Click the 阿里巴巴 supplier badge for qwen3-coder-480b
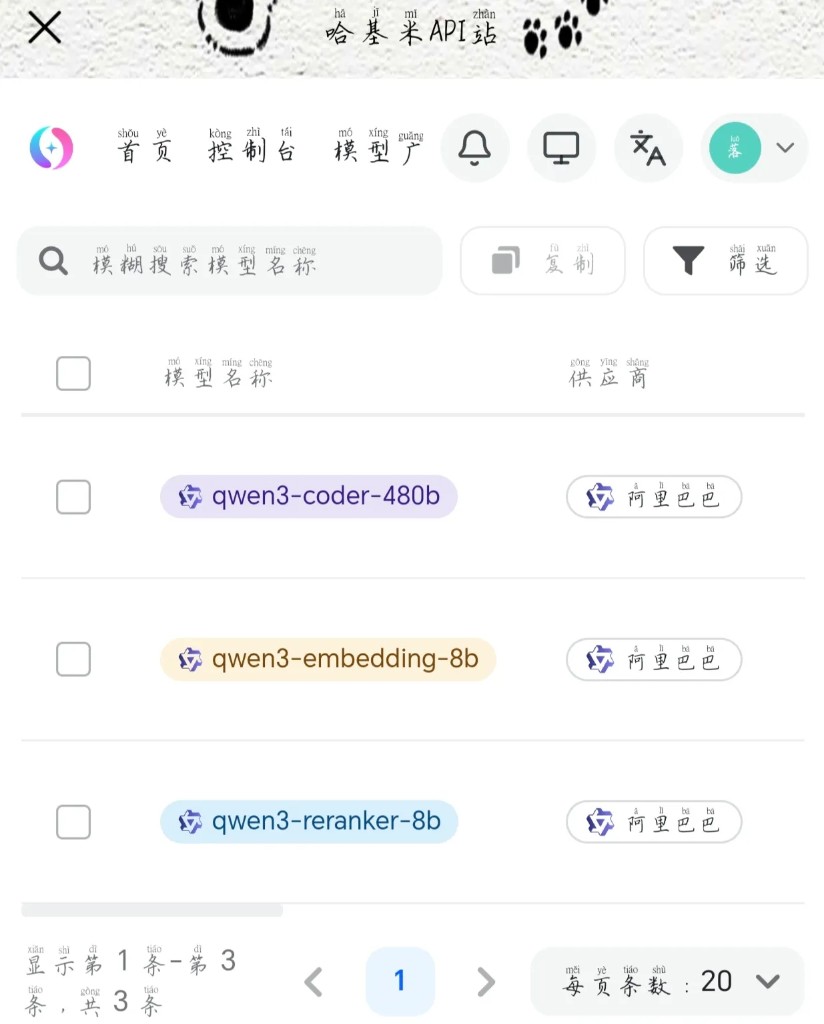 (654, 496)
